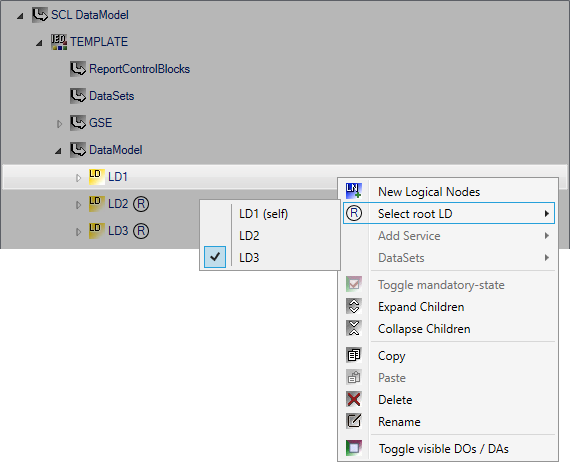Select the Select root LD entry
This screenshot has height=466, width=570.
[x=449, y=213]
